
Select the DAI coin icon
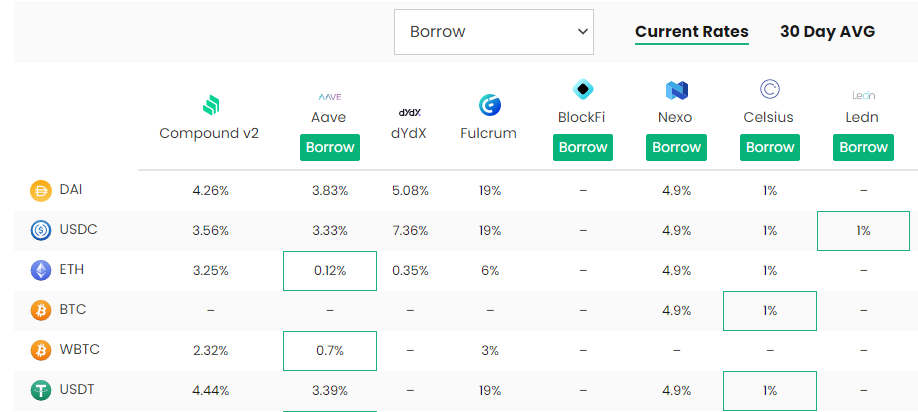click(x=41, y=191)
